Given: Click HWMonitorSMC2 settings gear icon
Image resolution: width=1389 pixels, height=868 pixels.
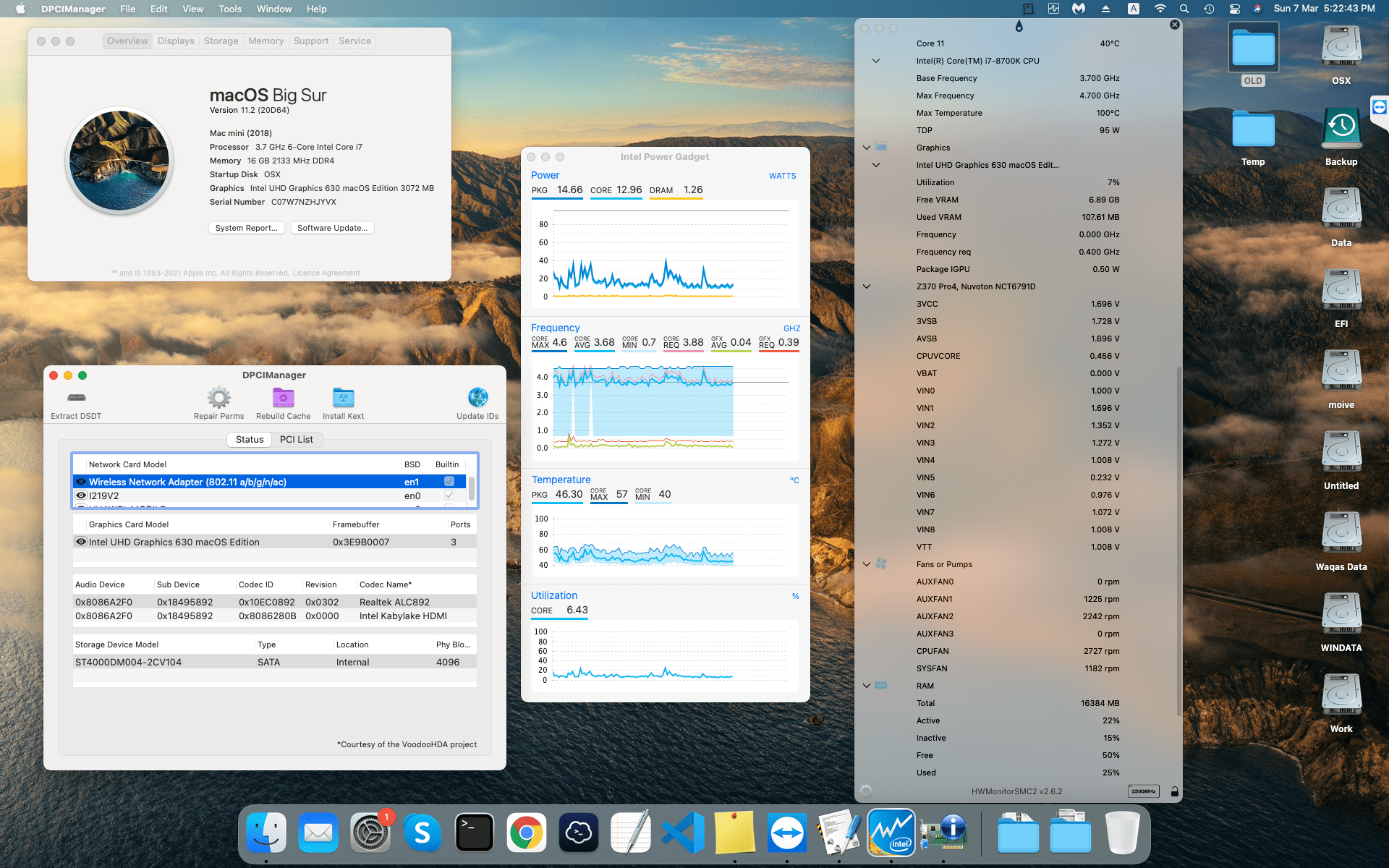Looking at the screenshot, I should pyautogui.click(x=866, y=791).
